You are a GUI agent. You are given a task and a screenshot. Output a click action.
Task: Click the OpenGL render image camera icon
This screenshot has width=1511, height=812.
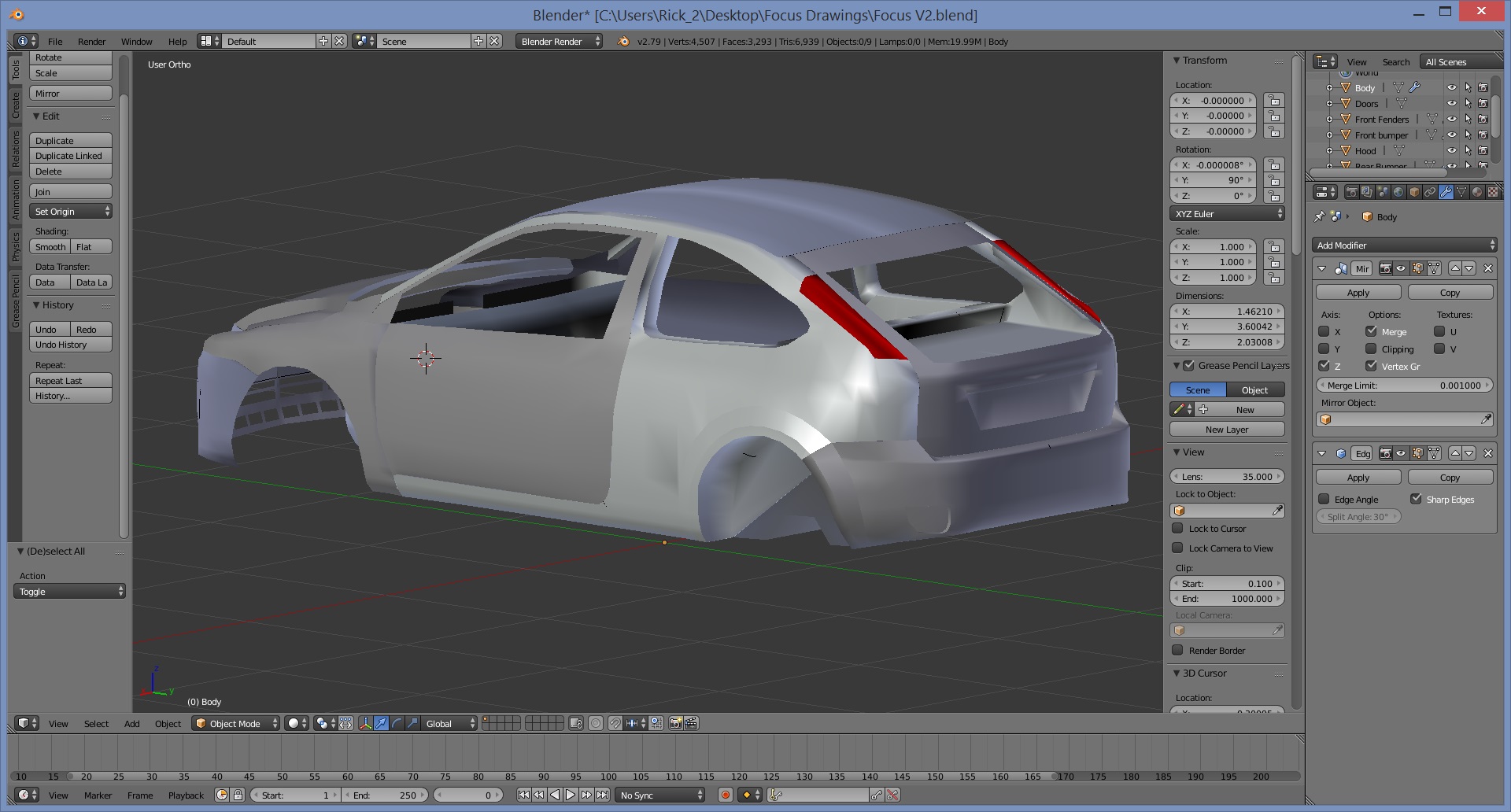[x=675, y=723]
